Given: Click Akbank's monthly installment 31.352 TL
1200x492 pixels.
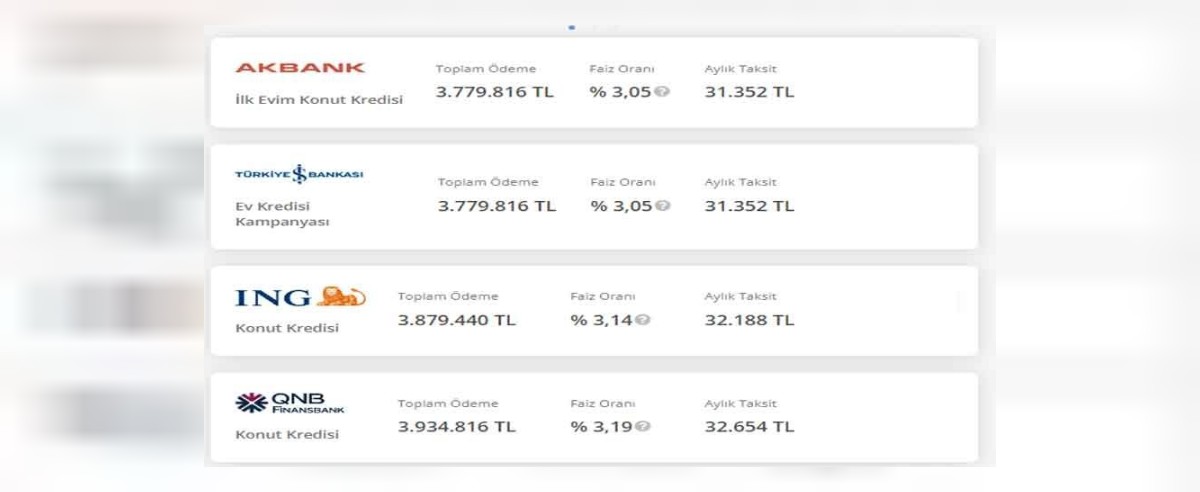Looking at the screenshot, I should (749, 92).
